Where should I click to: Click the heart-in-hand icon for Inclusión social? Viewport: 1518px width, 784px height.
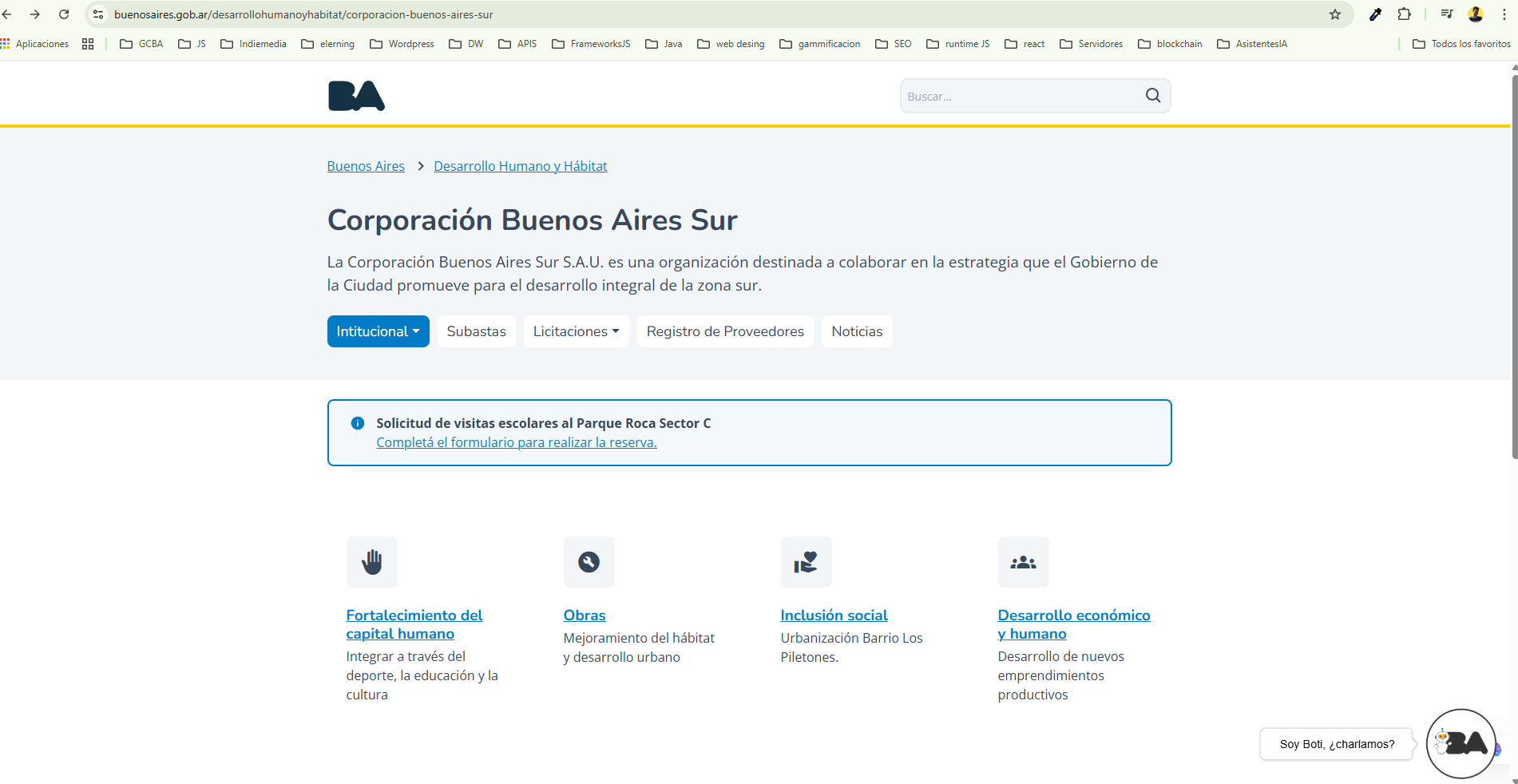806,562
